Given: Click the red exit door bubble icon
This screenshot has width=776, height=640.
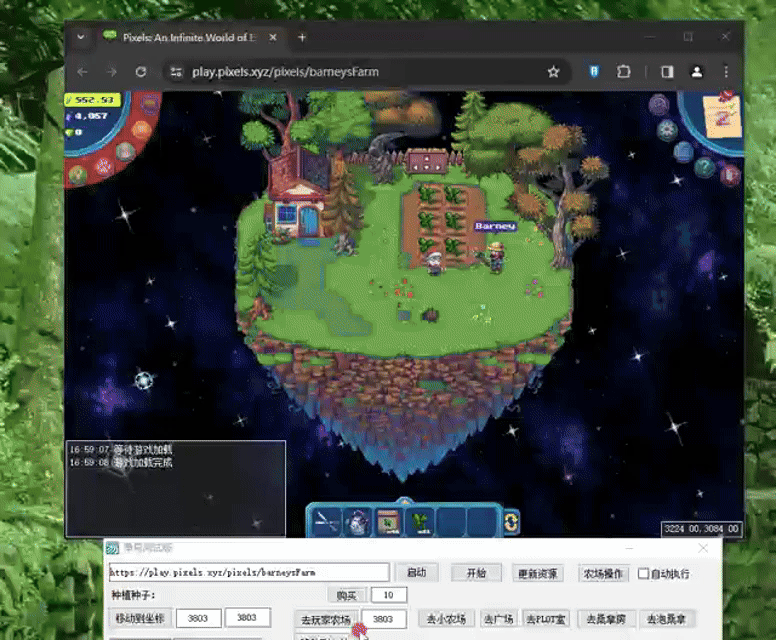Looking at the screenshot, I should click(x=730, y=175).
